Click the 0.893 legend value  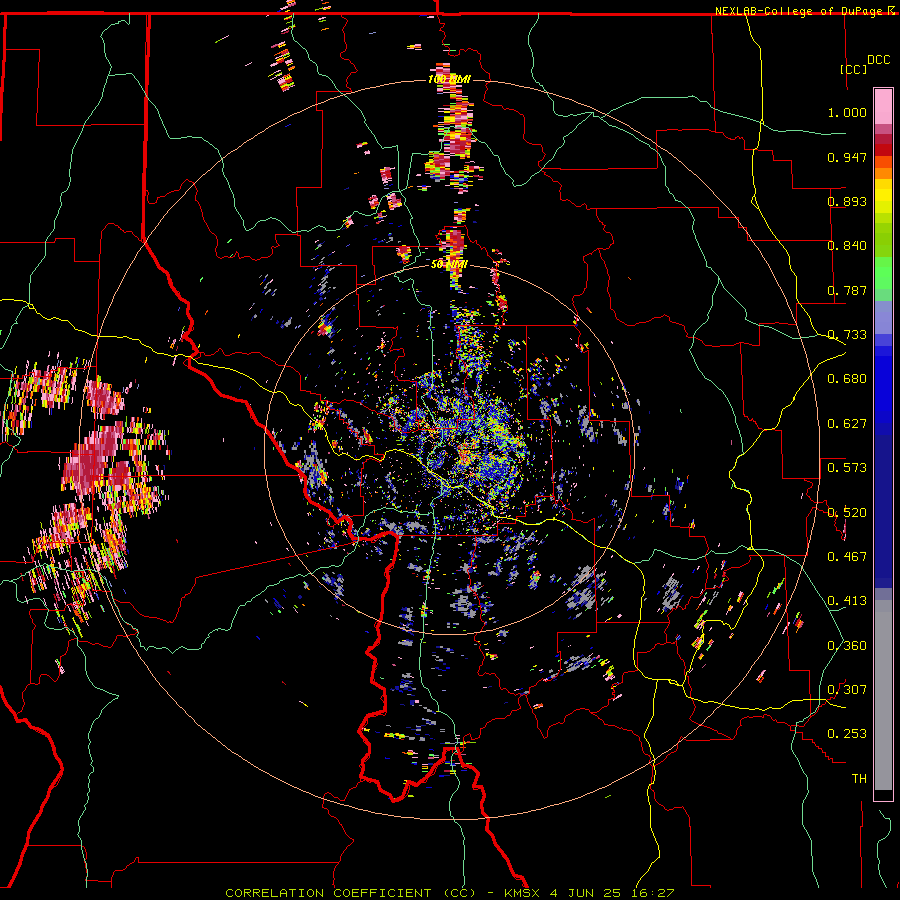pos(847,201)
